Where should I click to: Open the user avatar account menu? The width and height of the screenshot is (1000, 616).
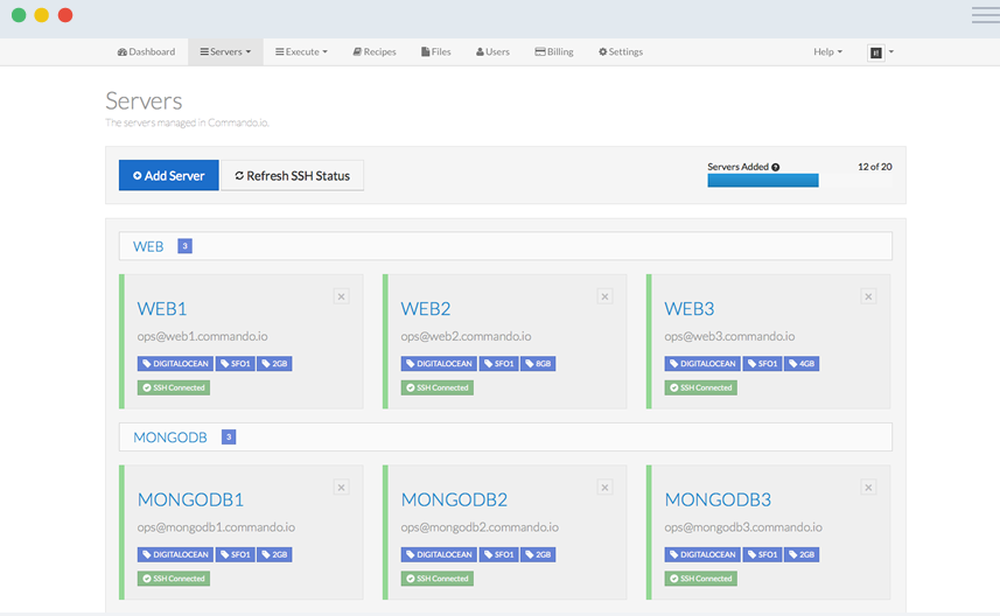(x=880, y=52)
